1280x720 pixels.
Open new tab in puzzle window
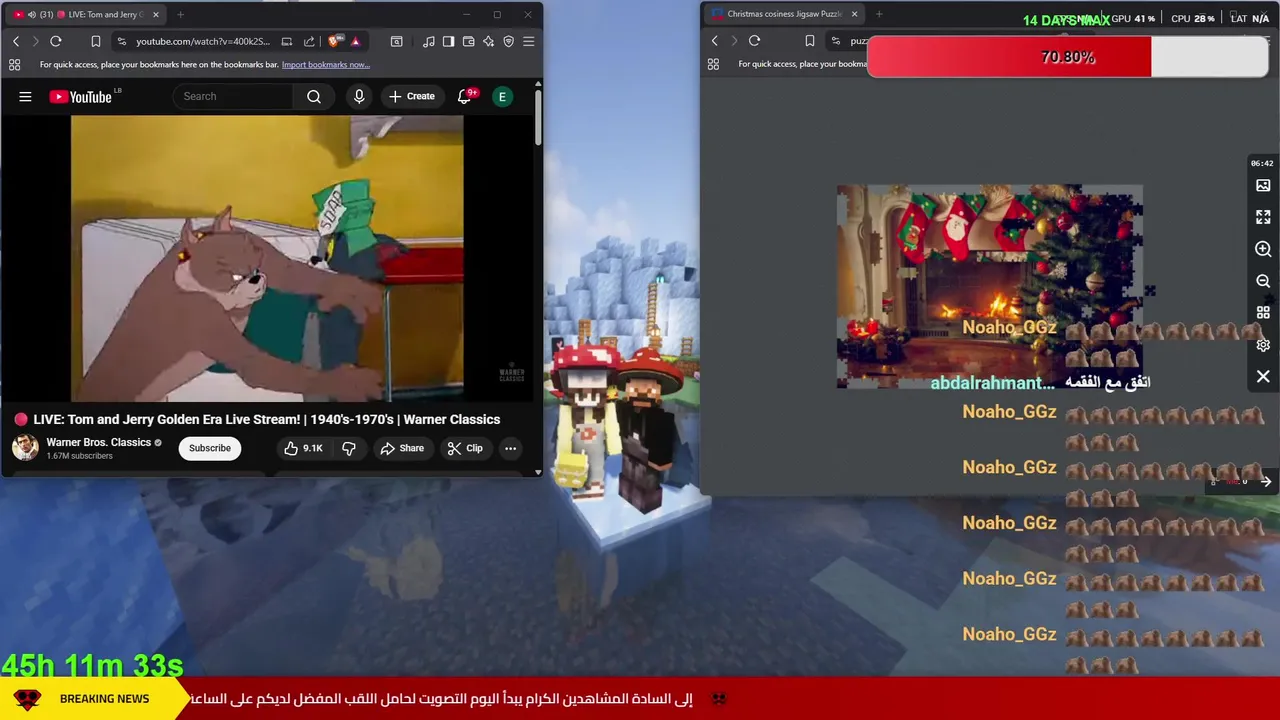(879, 14)
